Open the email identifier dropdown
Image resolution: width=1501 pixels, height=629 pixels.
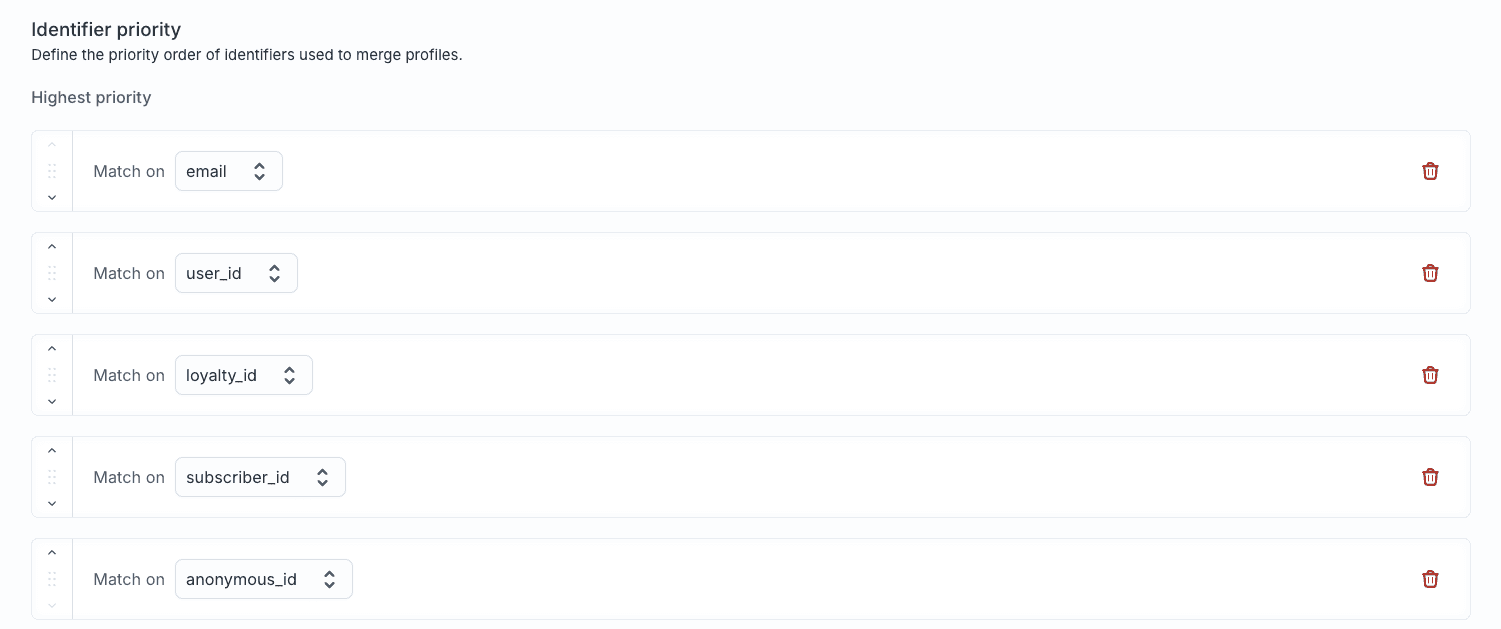[x=228, y=171]
